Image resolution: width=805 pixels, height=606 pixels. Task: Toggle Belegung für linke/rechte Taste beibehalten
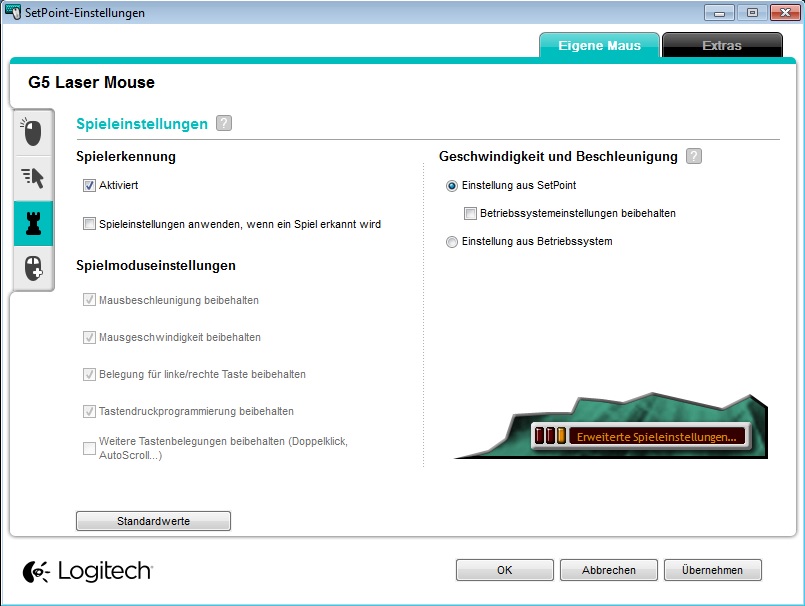(x=89, y=374)
